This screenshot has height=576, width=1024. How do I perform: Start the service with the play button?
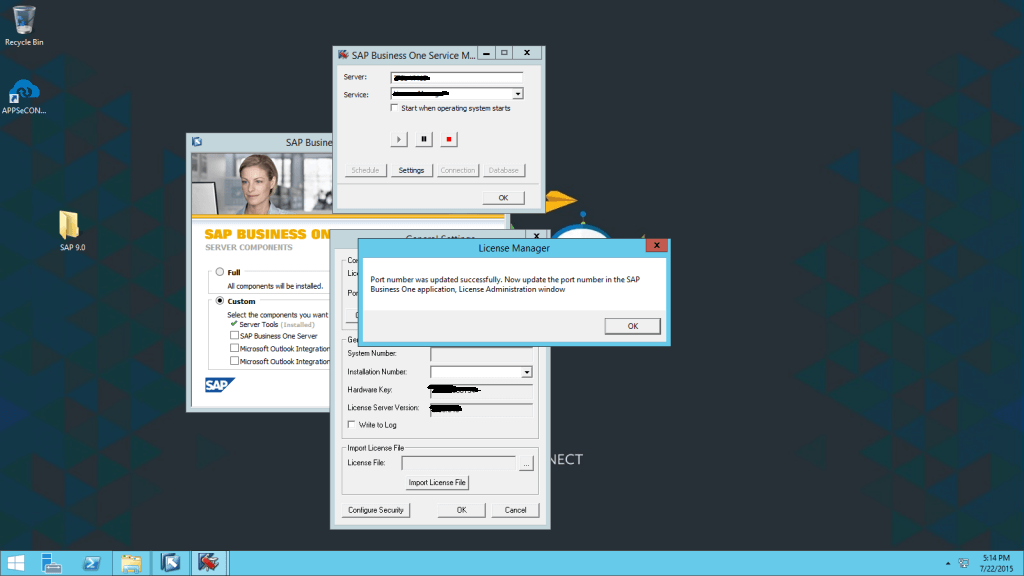(x=399, y=139)
